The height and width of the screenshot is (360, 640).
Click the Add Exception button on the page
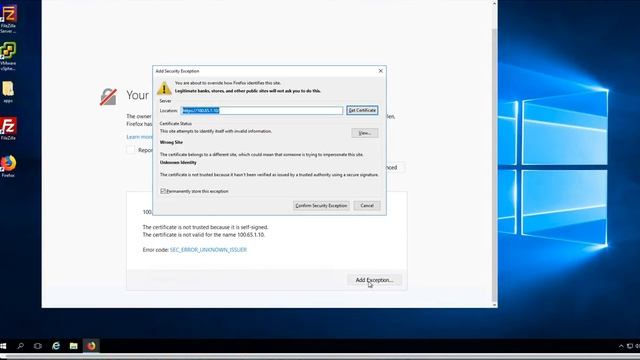point(374,280)
